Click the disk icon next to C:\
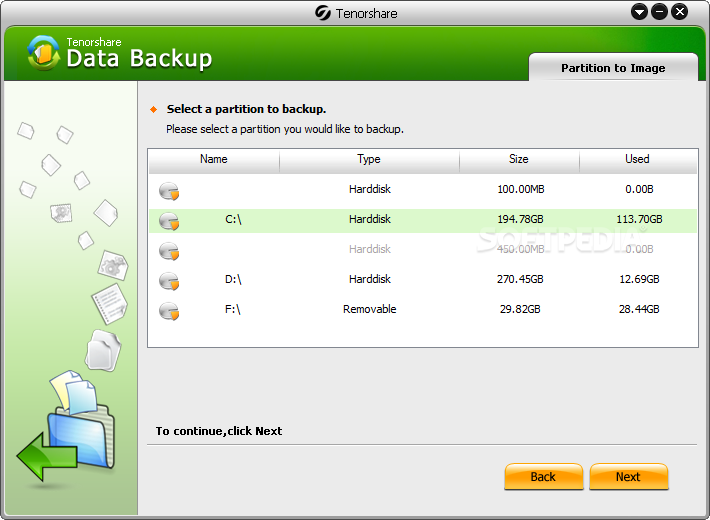This screenshot has height=520, width=710. pos(169,221)
